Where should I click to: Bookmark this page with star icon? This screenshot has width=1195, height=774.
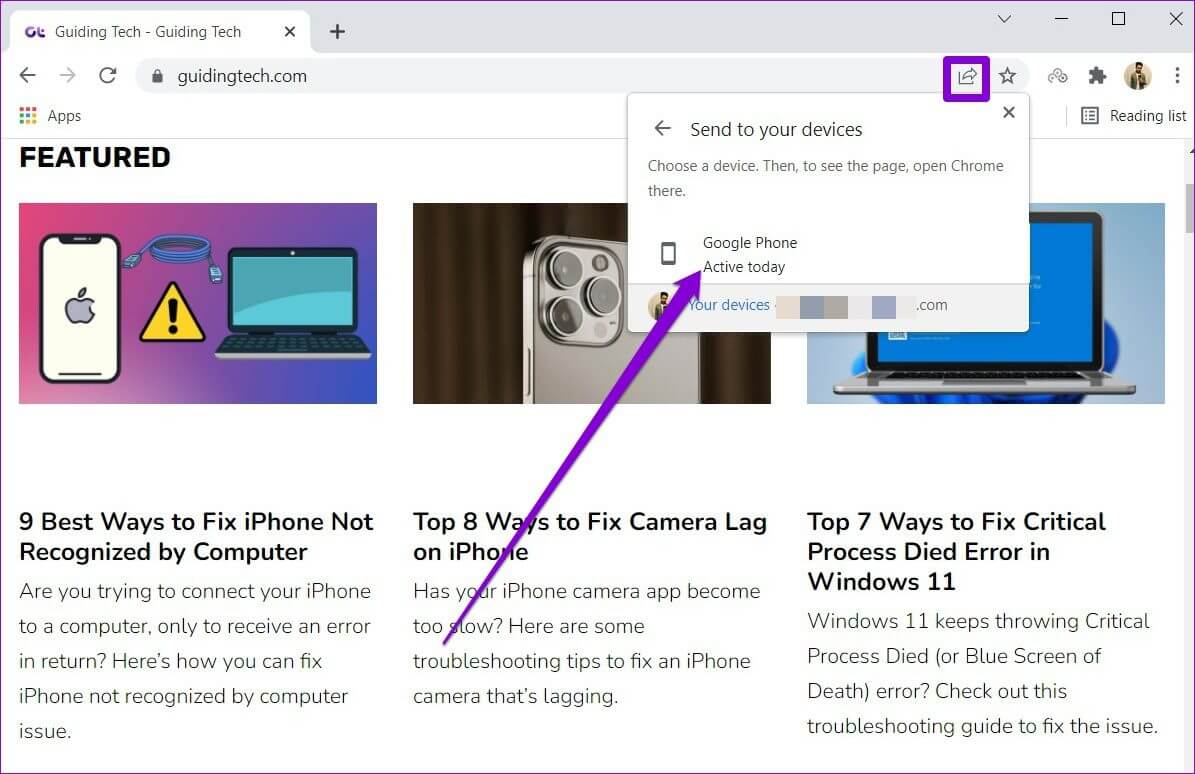1008,76
